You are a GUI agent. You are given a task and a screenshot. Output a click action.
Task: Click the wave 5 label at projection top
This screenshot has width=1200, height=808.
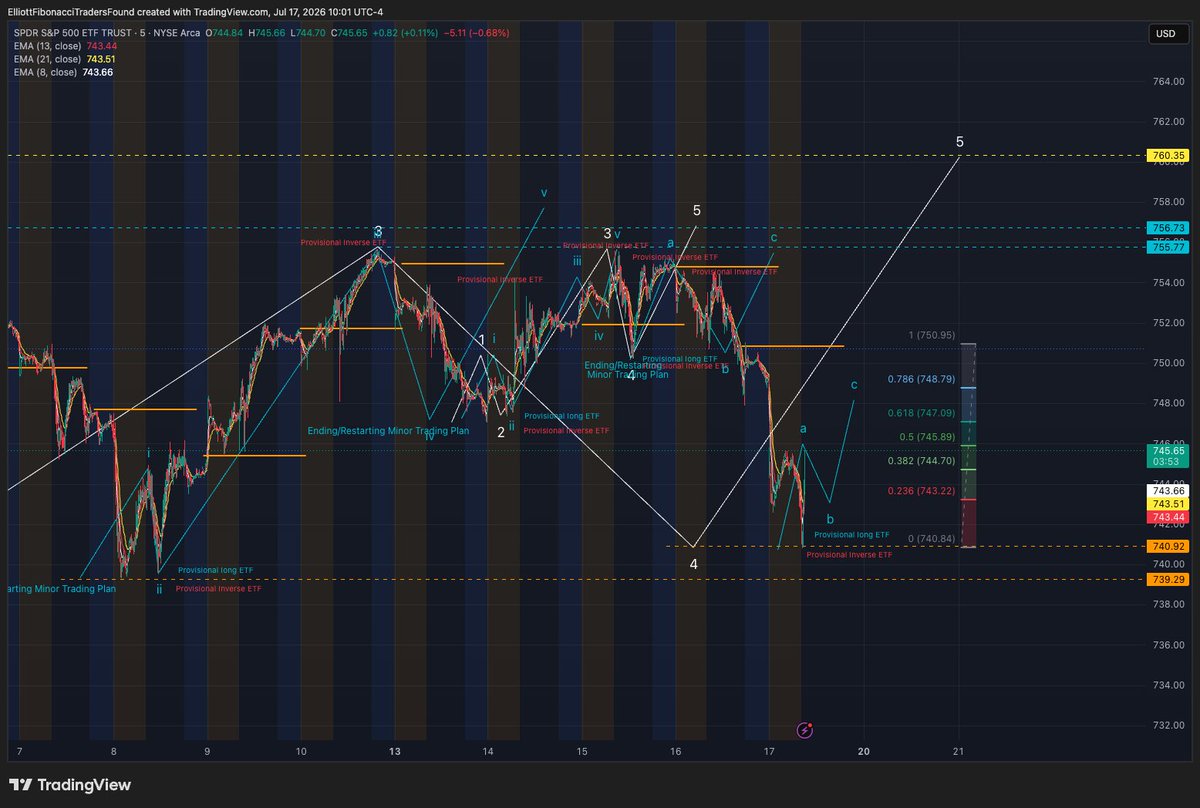coord(960,142)
